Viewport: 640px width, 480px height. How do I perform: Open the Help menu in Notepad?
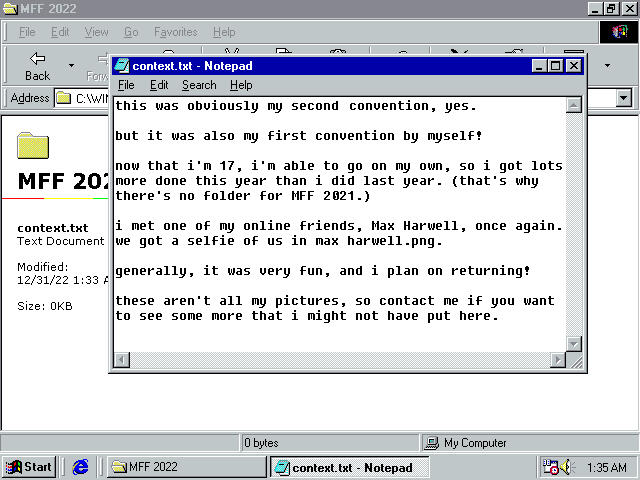241,85
